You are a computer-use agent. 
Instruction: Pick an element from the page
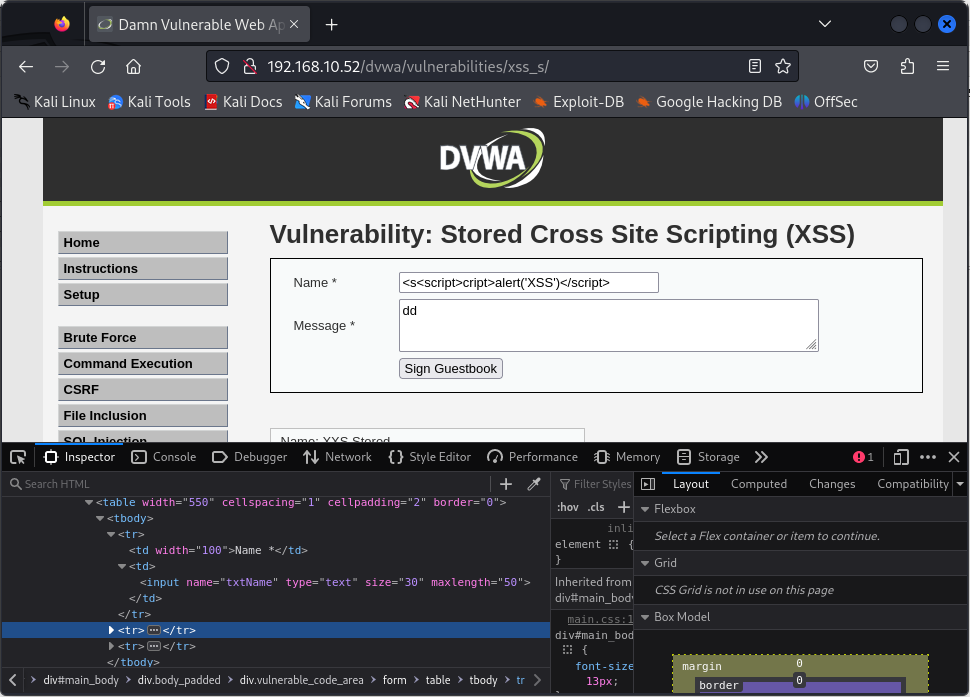click(x=18, y=457)
